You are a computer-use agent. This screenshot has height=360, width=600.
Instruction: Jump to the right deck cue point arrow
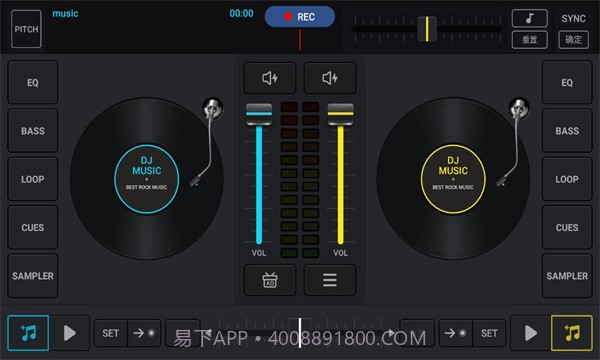[x=456, y=333]
